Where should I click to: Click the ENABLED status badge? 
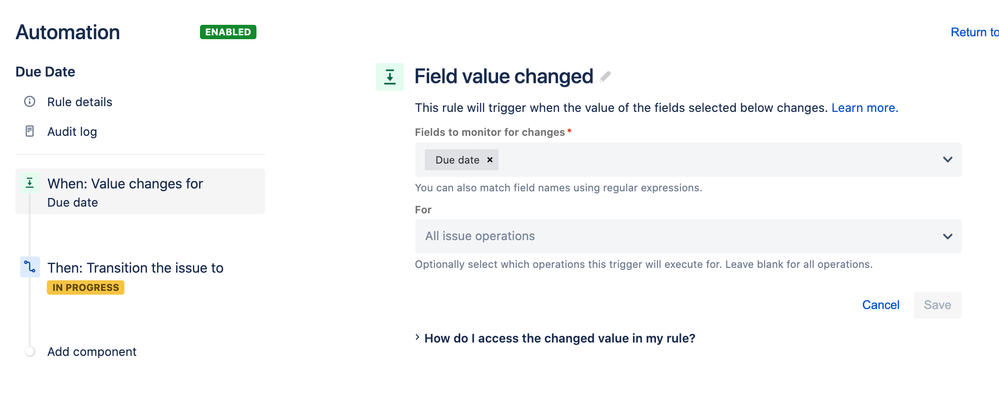pyautogui.click(x=228, y=32)
